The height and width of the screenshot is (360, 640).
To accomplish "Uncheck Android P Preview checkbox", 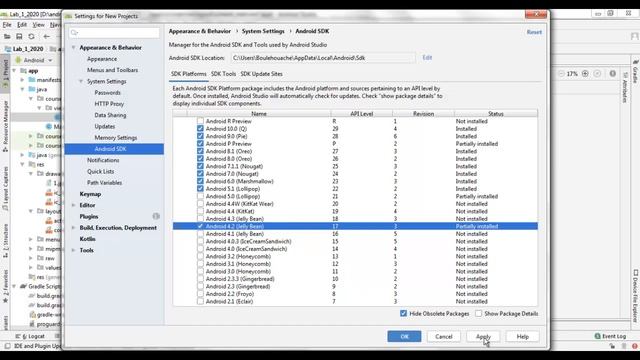I will pyautogui.click(x=200, y=144).
